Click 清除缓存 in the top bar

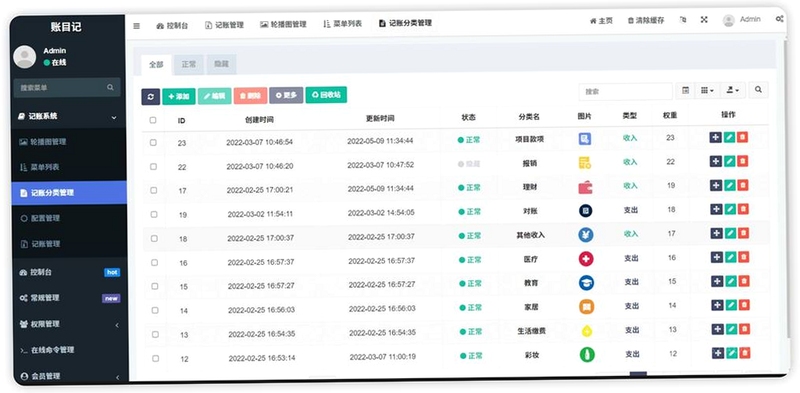646,20
